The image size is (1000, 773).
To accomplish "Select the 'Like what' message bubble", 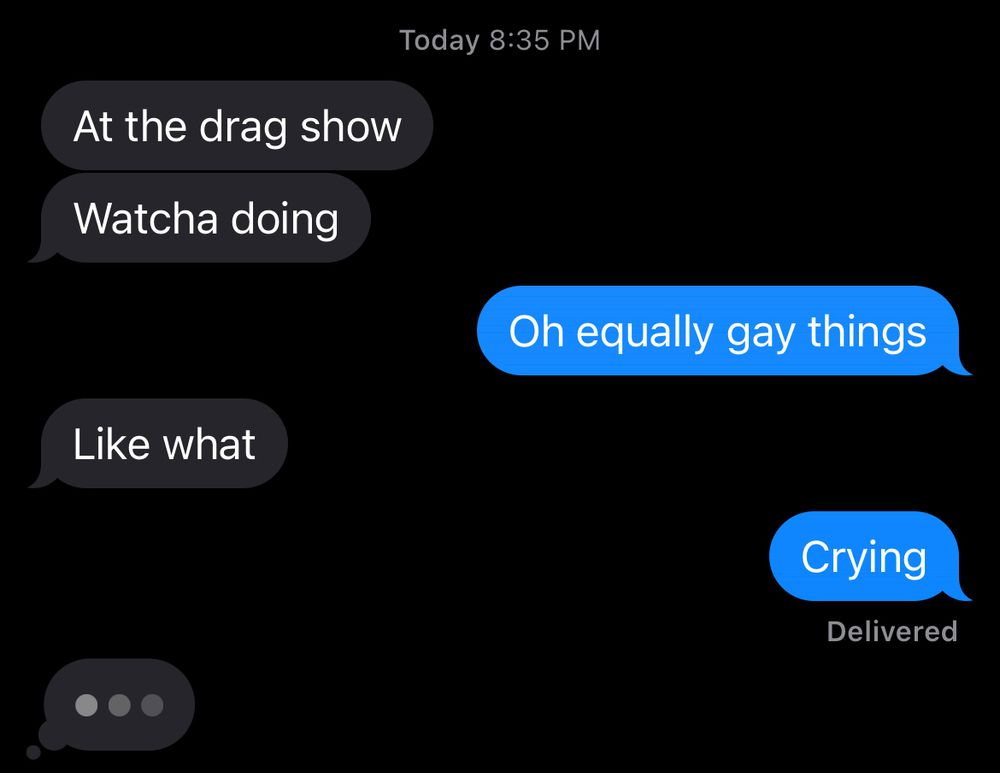I will coord(164,444).
